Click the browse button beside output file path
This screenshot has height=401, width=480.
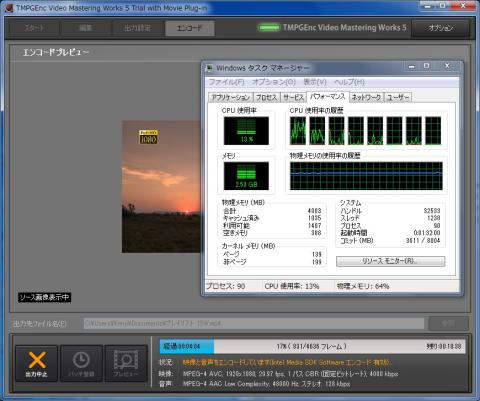(x=448, y=323)
